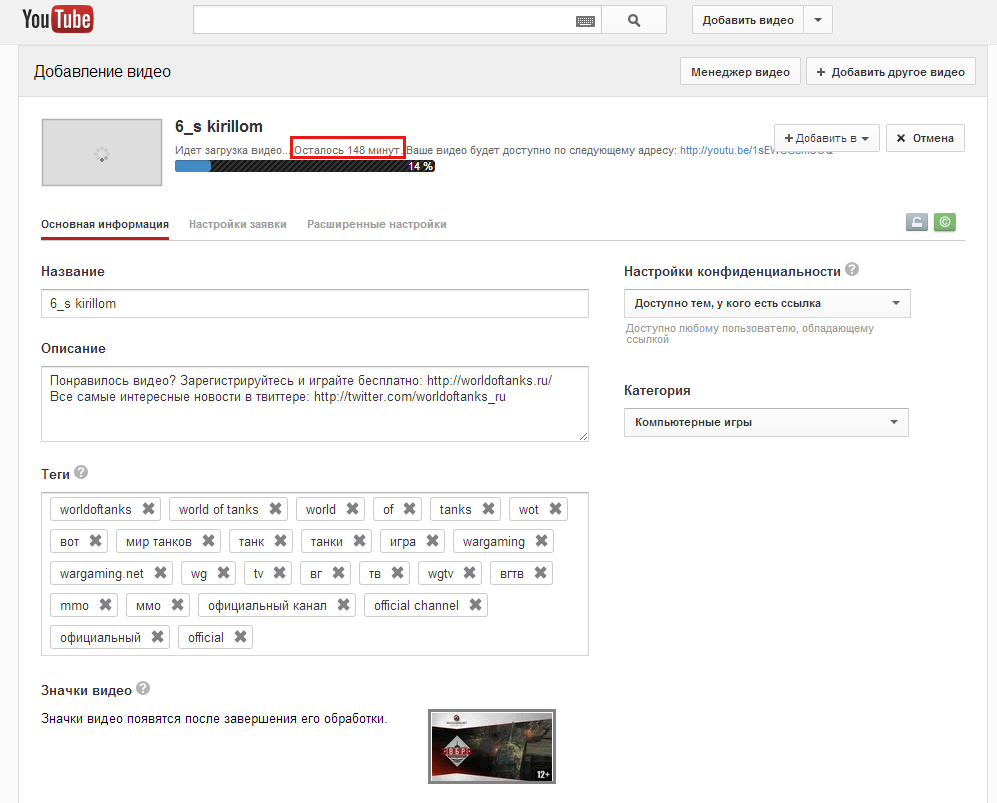Remove the 'tv' tag
Viewport: 997px width, 803px height.
pyautogui.click(x=279, y=573)
